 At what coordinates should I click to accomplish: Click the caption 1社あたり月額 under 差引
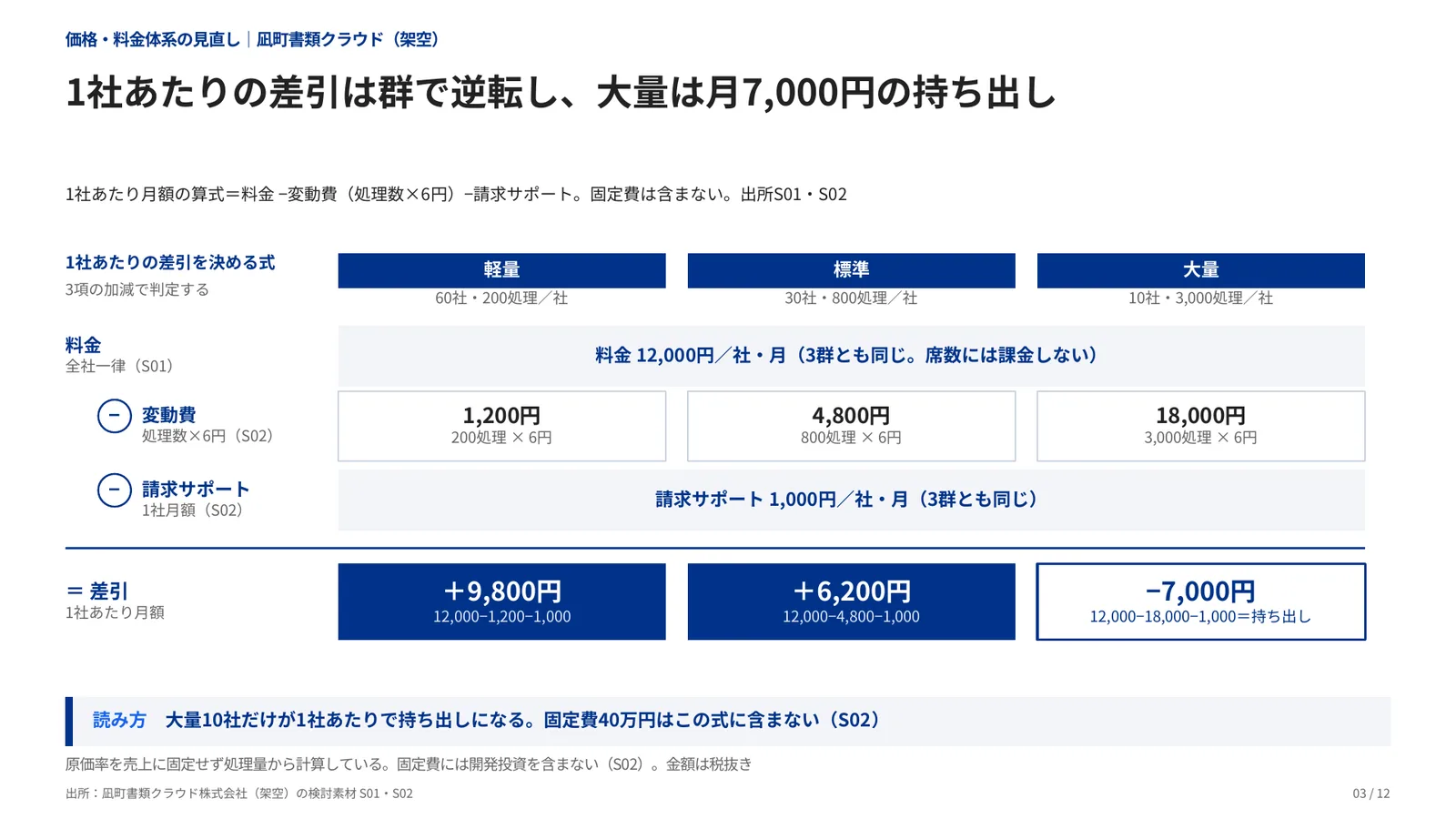[115, 612]
